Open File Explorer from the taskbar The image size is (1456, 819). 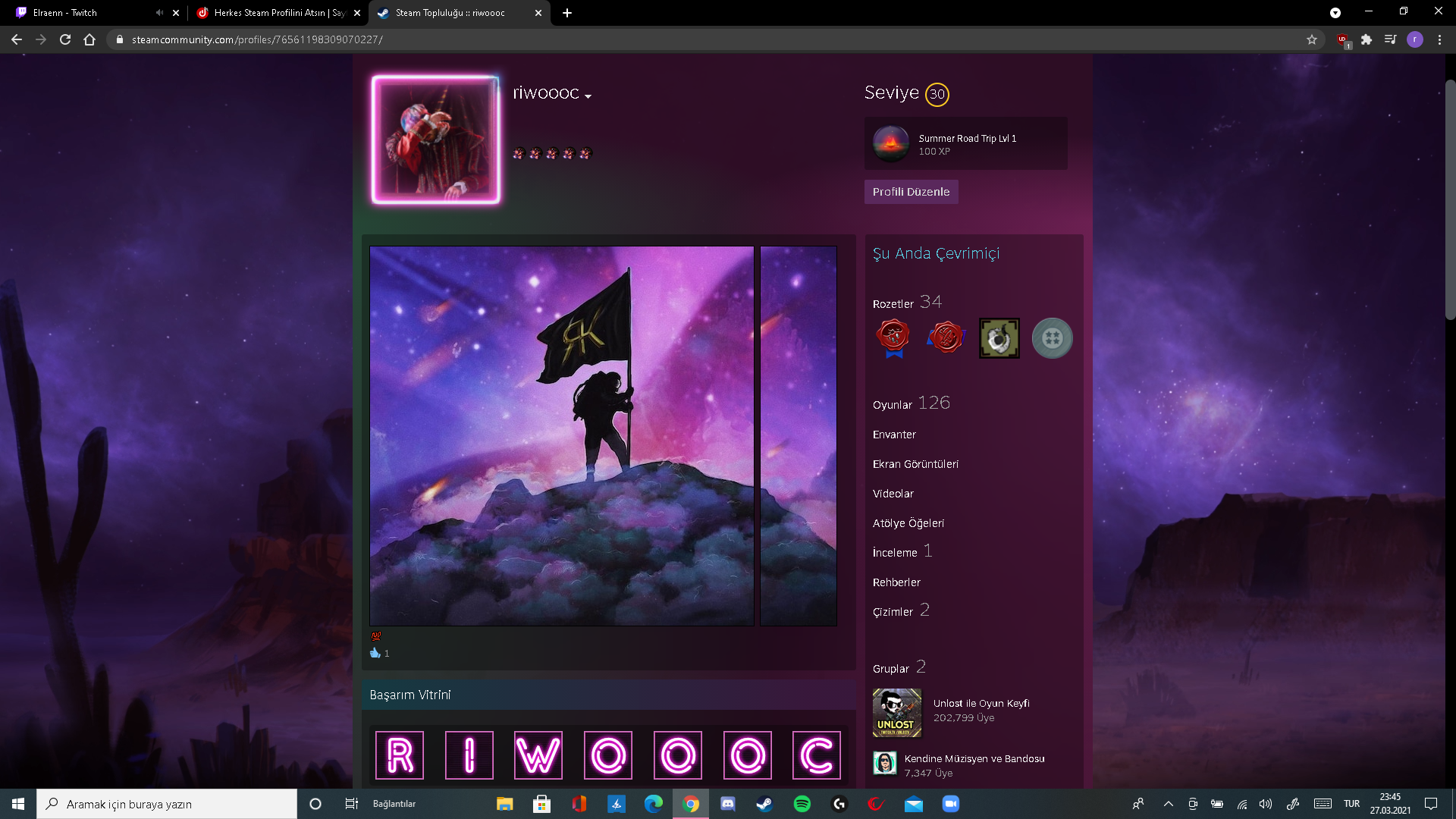(504, 804)
